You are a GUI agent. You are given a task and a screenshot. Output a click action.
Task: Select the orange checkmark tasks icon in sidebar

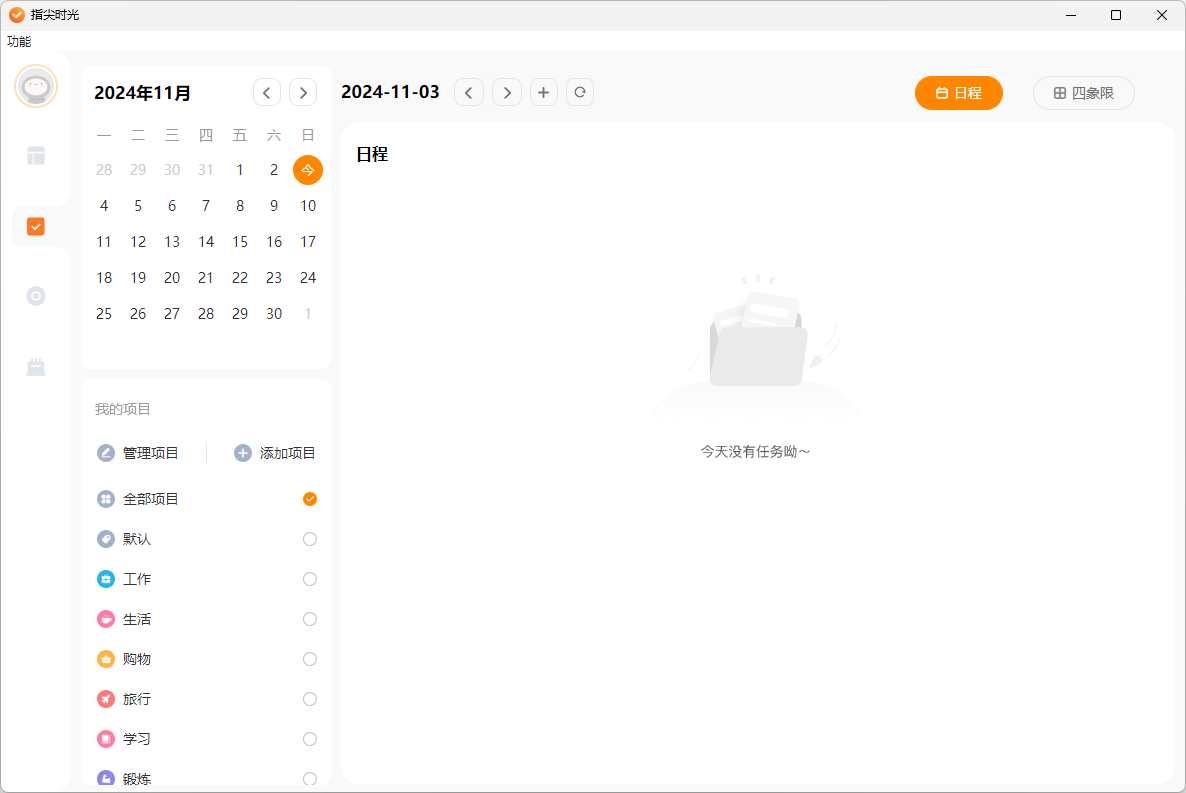pyautogui.click(x=36, y=226)
